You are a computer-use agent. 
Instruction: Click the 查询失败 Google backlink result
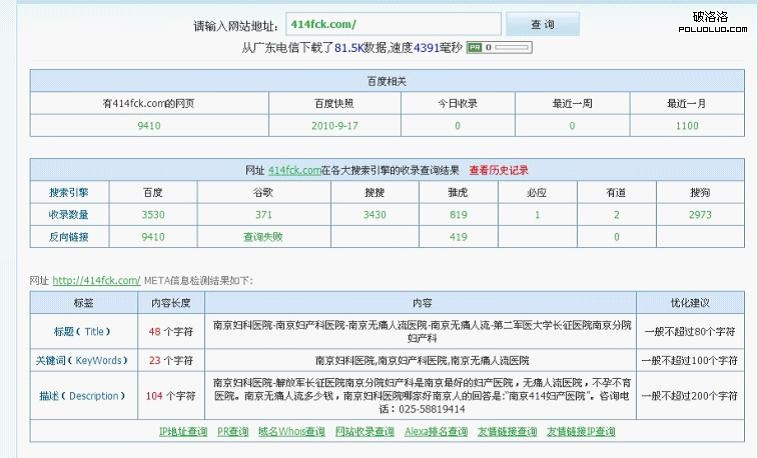tap(263, 237)
